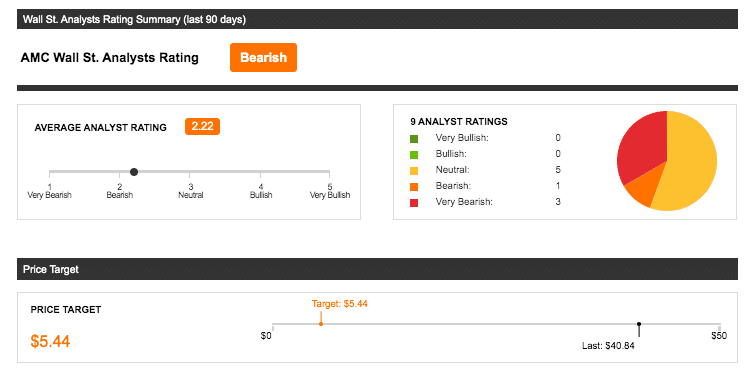755x373 pixels.
Task: Click the Neutral yellow legend swatch
Action: pos(414,171)
